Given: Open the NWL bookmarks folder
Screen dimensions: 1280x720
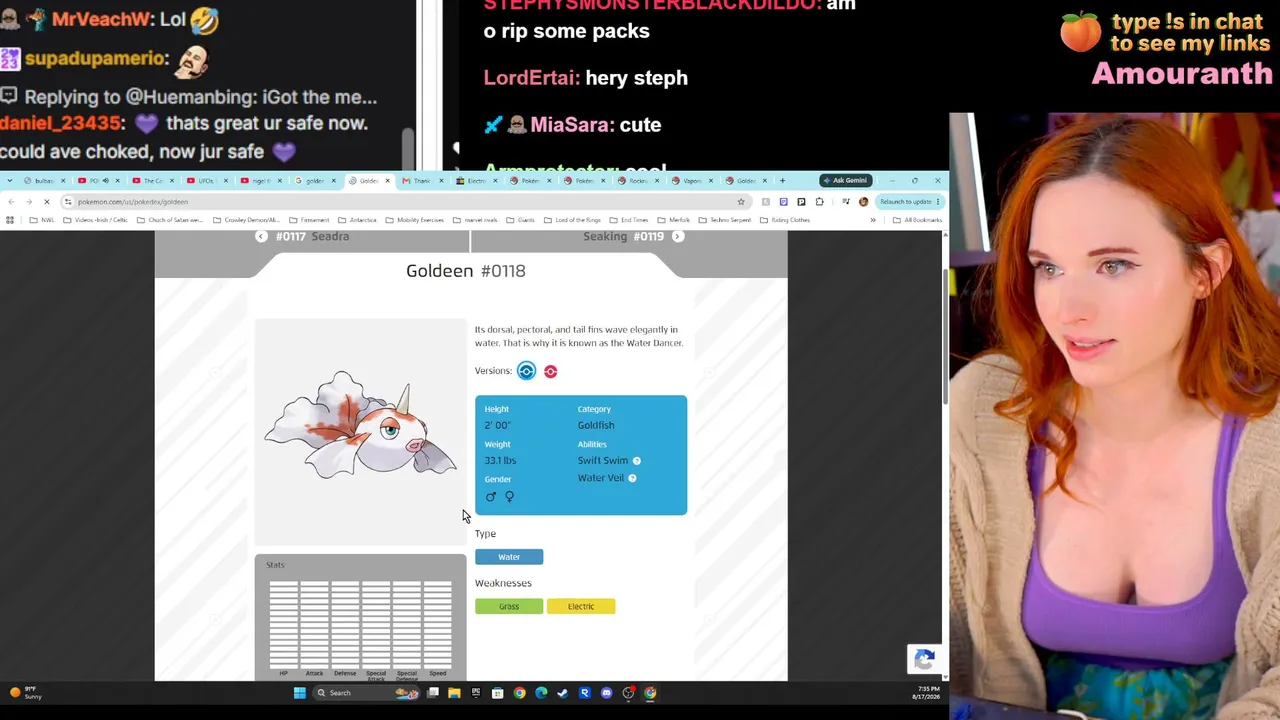Looking at the screenshot, I should click(41, 220).
